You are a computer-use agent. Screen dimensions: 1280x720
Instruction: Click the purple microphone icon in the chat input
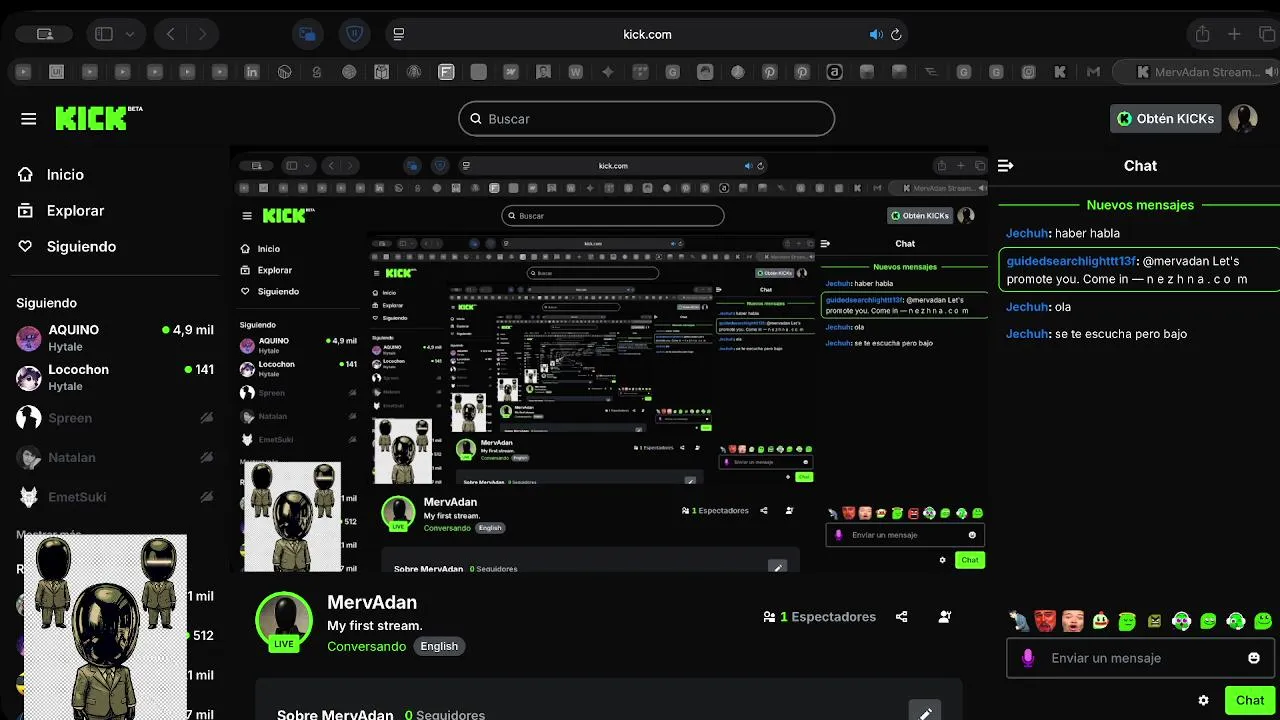[x=1027, y=658]
